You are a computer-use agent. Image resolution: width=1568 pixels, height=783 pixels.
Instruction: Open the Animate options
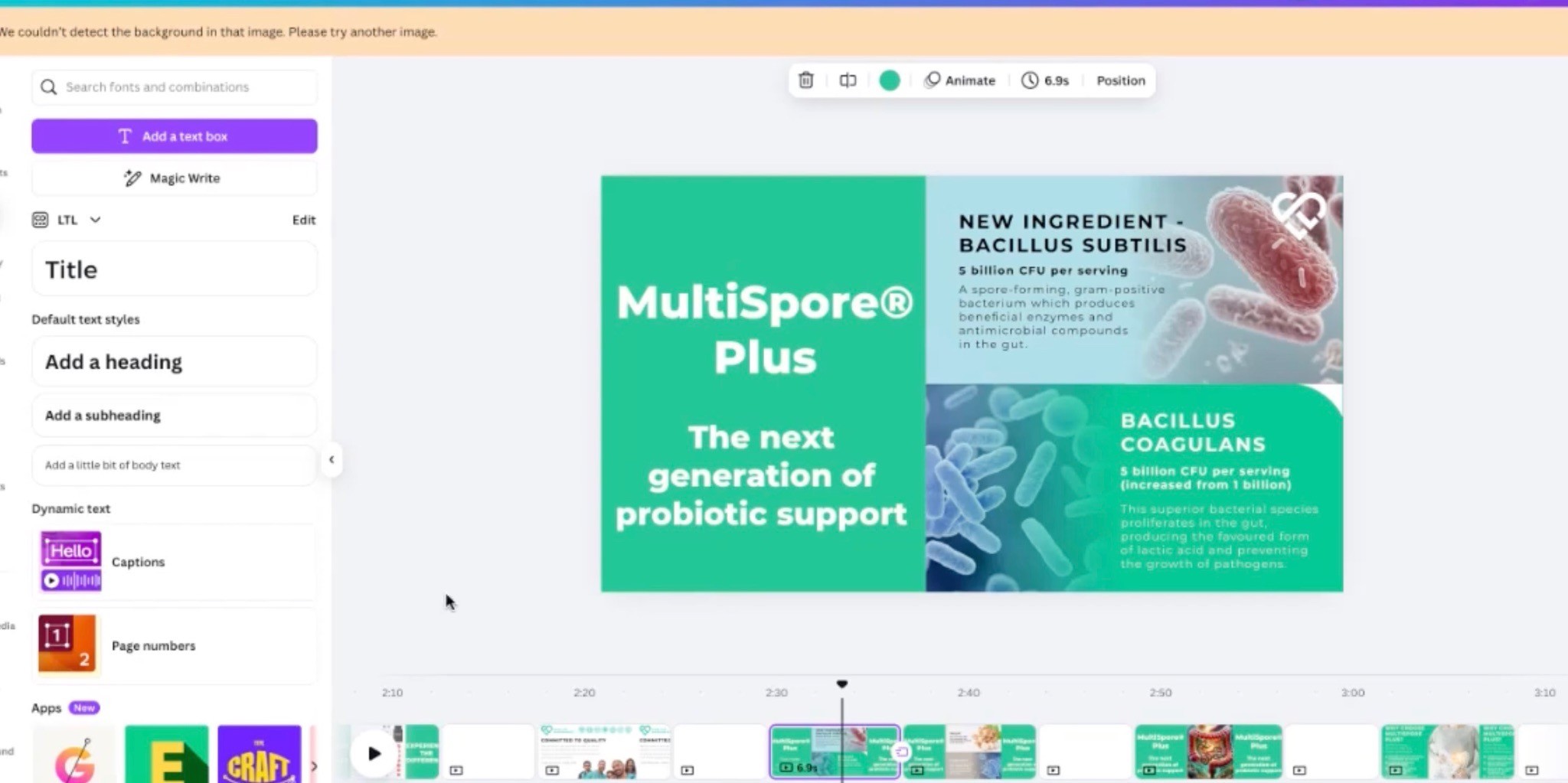tap(960, 80)
